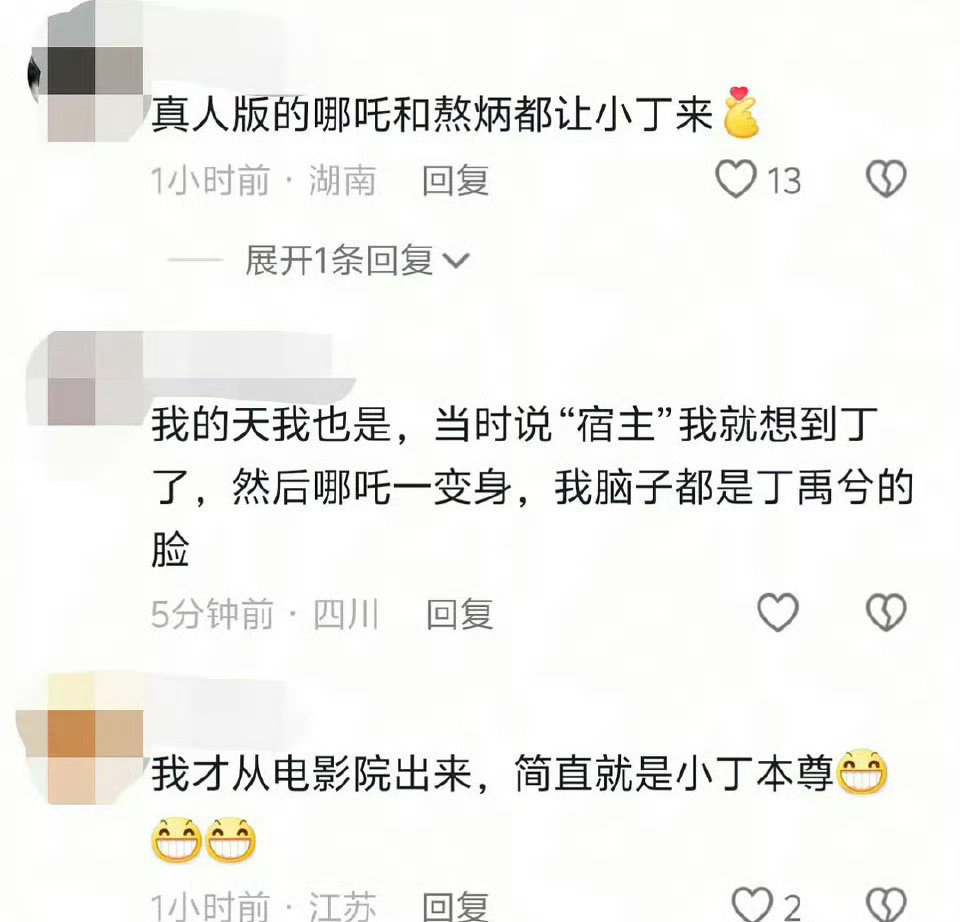Select comment text 真人版的哪吒和熬炳都让小丁来
960x922 pixels.
(432, 114)
